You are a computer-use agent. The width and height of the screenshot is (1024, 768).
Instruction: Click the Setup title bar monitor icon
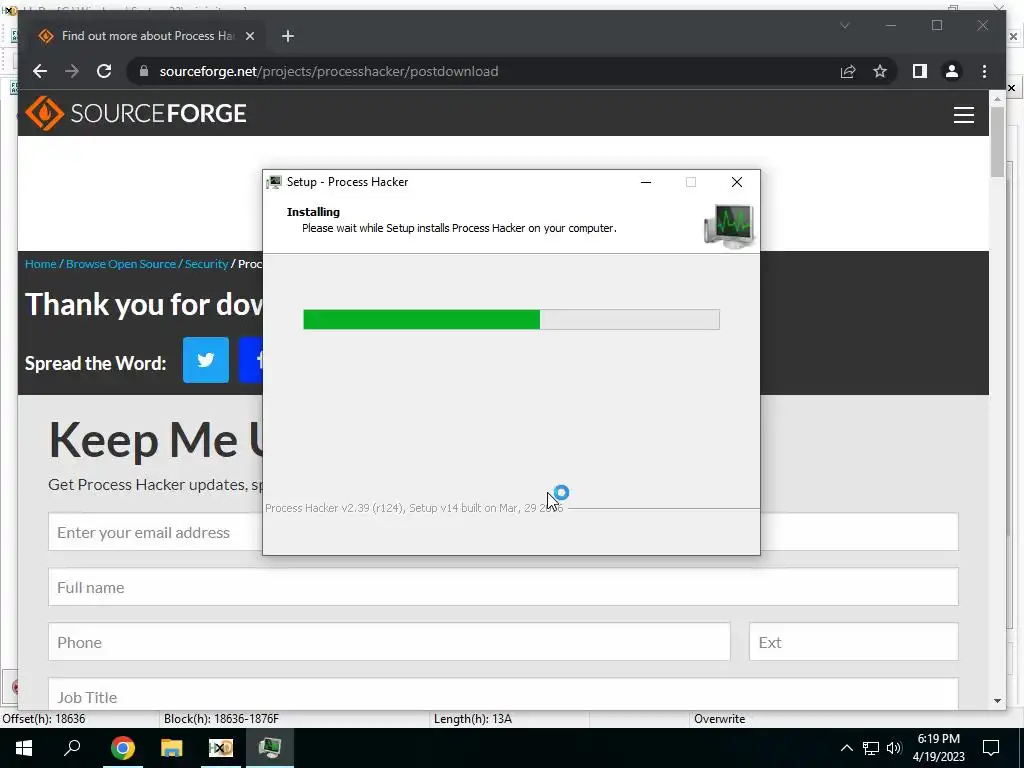274,182
